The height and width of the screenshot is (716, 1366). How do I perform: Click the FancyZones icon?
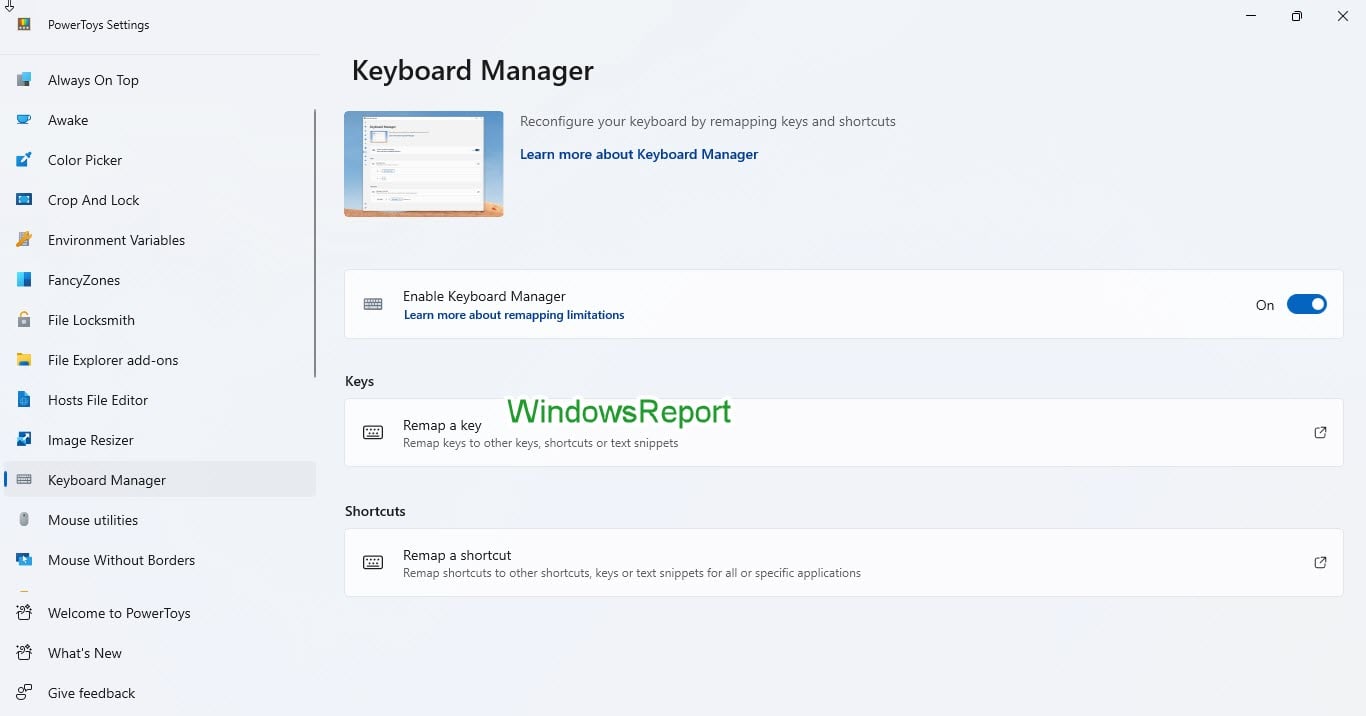tap(24, 280)
